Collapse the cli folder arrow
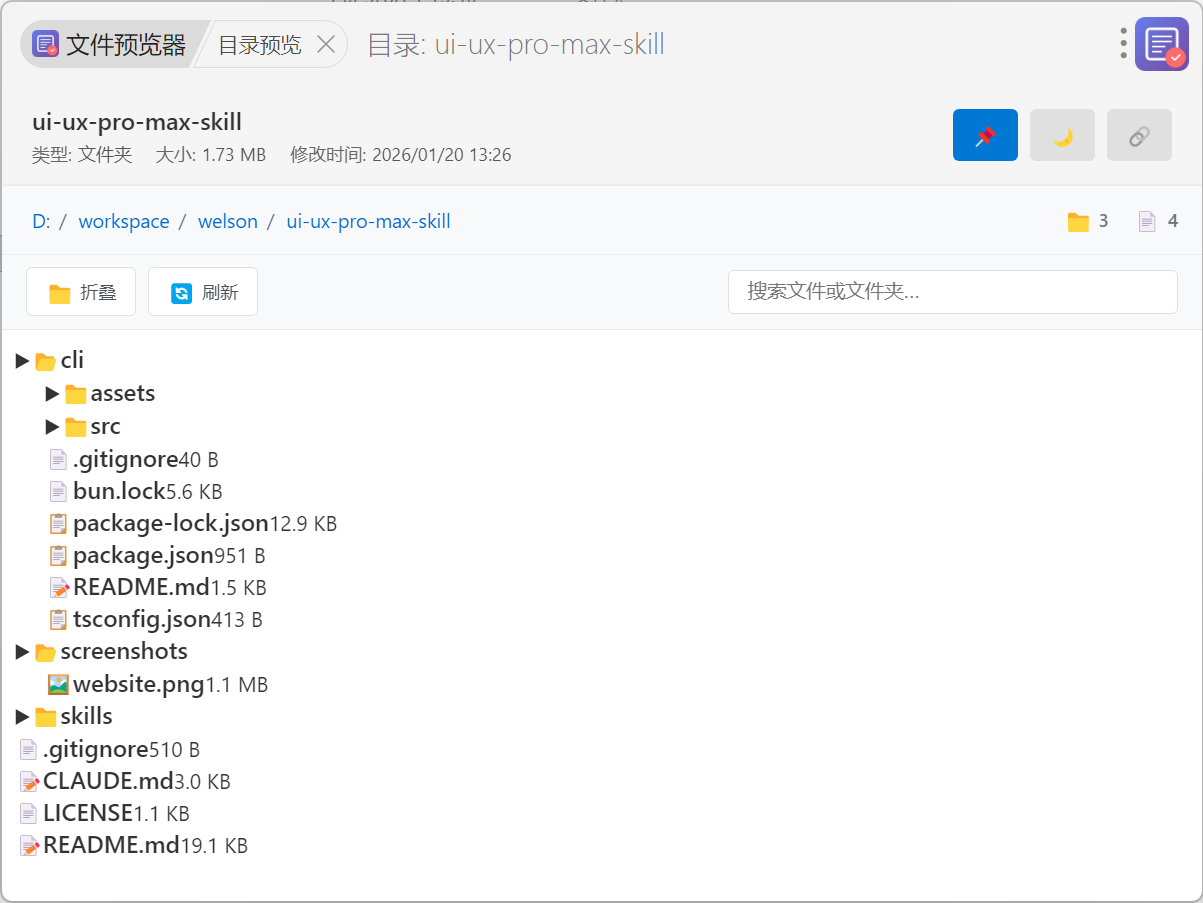 pos(22,361)
